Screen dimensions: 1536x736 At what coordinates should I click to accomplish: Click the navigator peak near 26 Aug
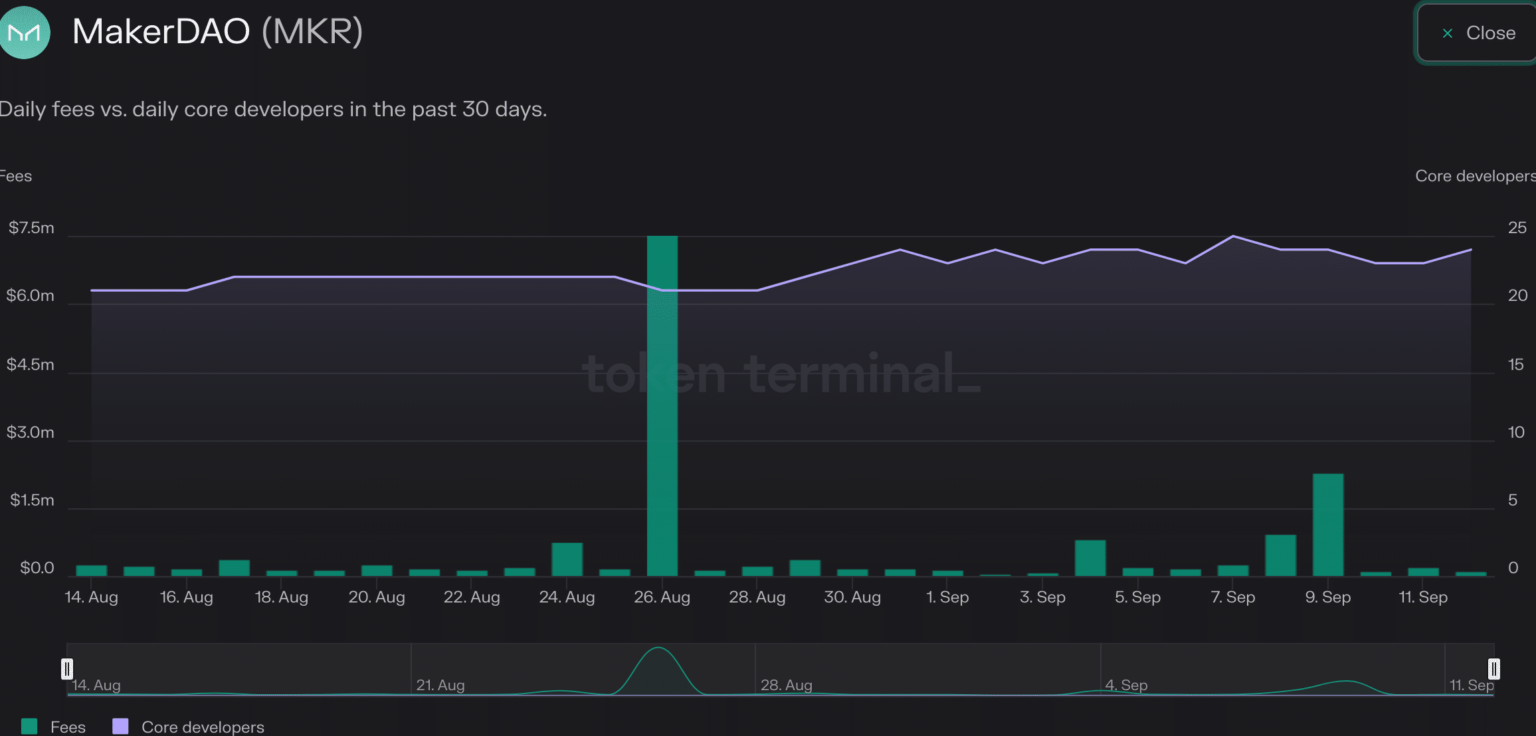[657, 652]
